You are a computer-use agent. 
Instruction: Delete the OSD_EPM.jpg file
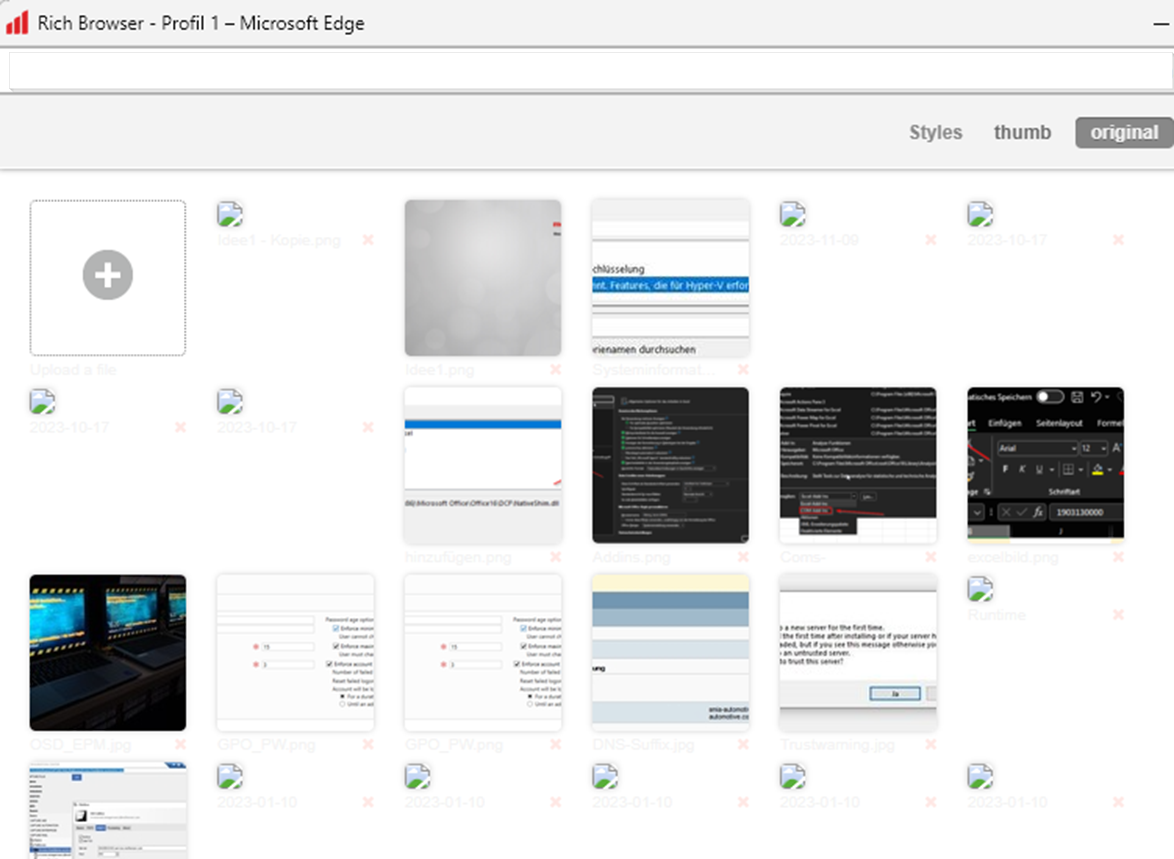[180, 745]
